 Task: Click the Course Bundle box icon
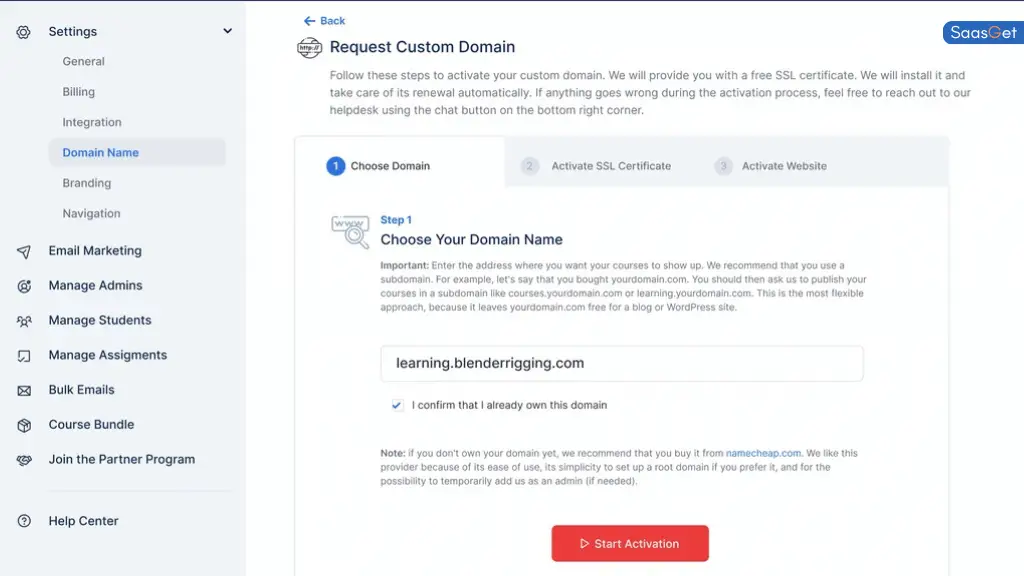click(24, 425)
